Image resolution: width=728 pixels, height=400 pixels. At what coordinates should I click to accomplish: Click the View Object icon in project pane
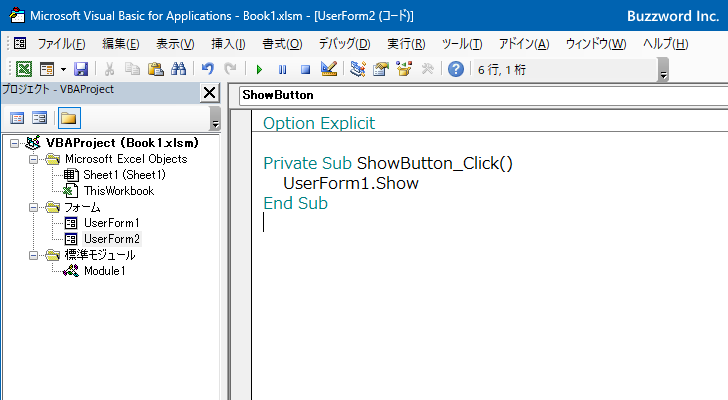[40, 118]
